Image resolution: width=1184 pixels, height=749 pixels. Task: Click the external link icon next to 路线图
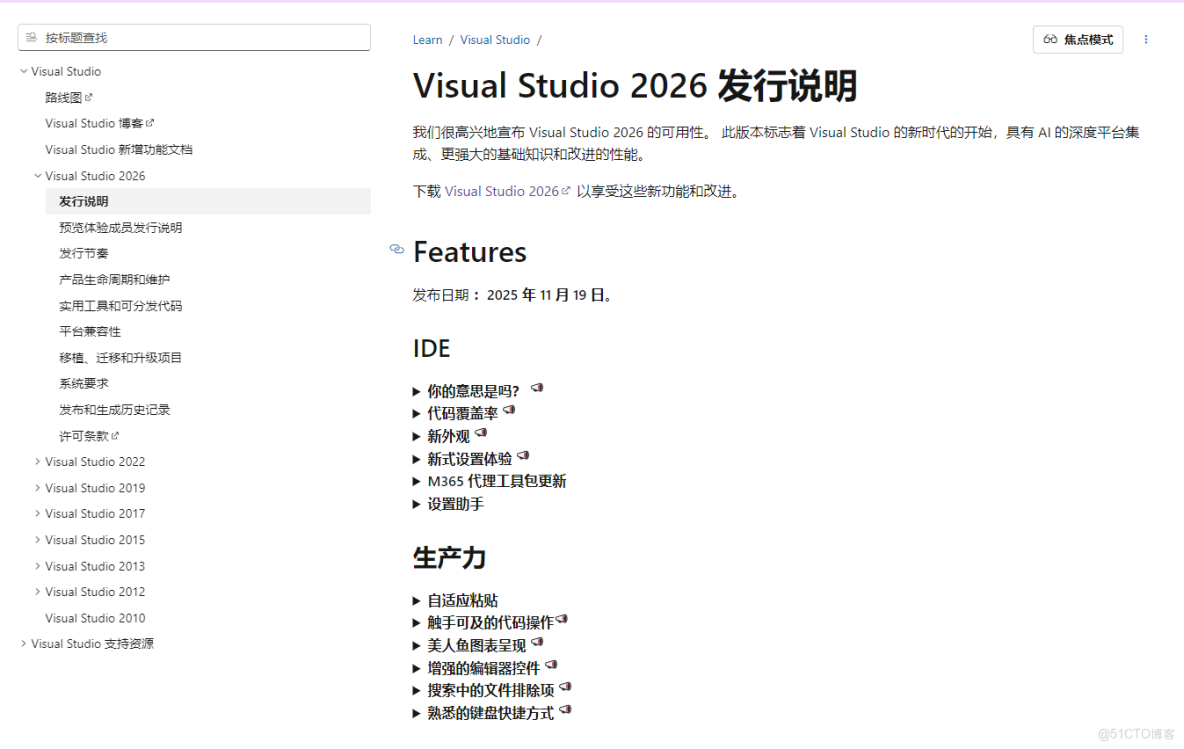pyautogui.click(x=88, y=96)
